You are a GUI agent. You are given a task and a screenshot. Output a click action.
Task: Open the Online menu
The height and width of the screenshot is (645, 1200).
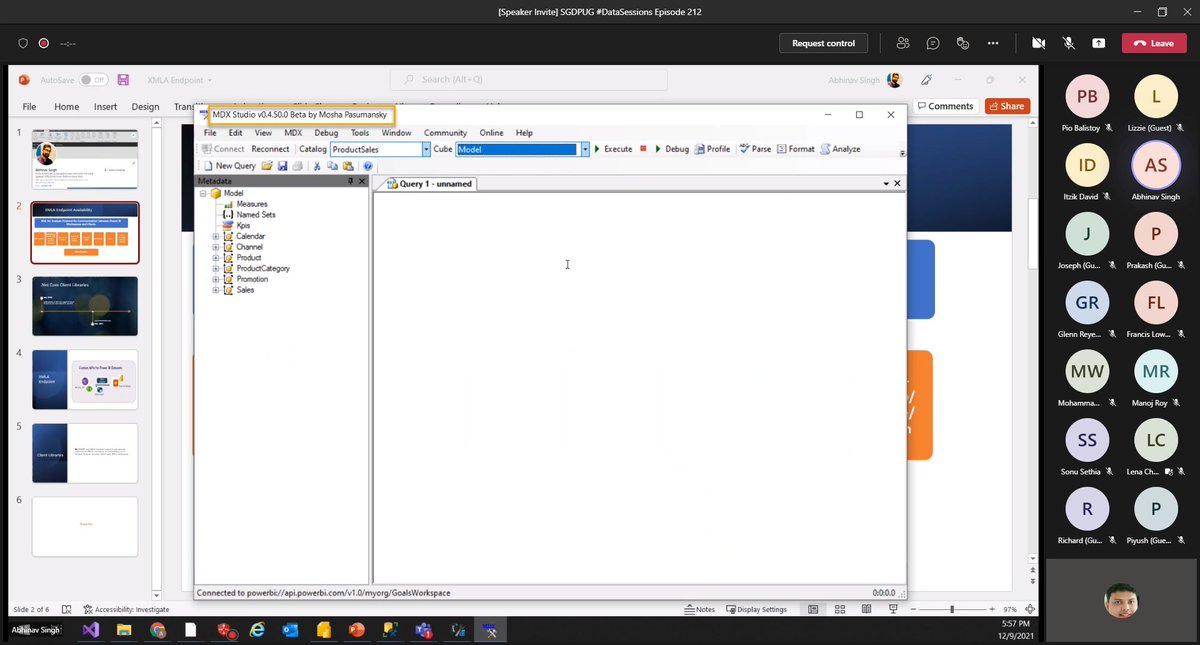tap(491, 132)
